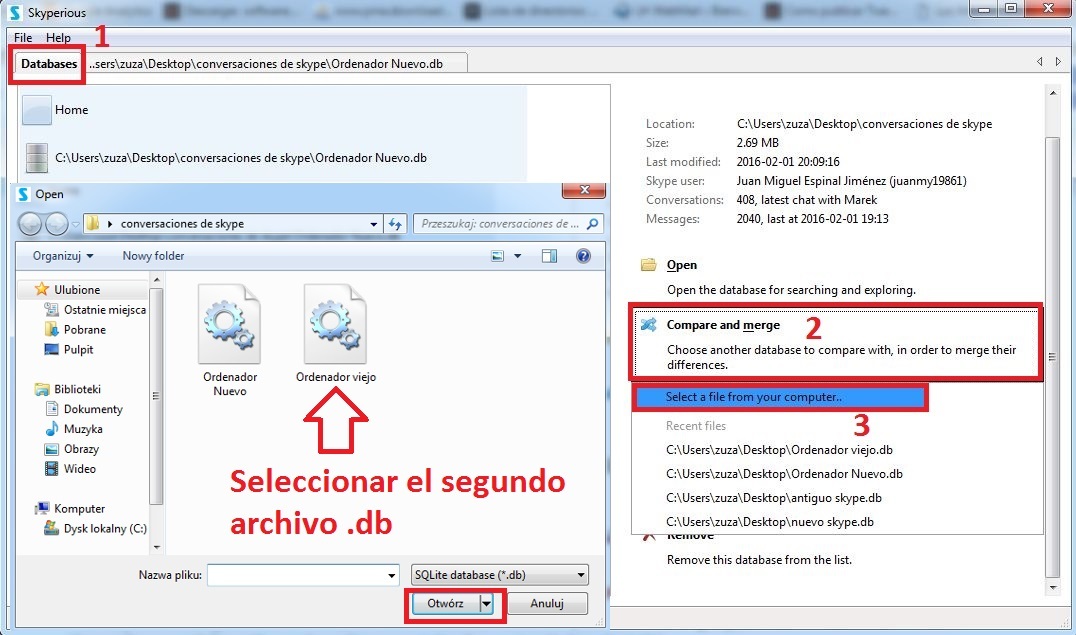Close the Open dialog

pos(583,190)
